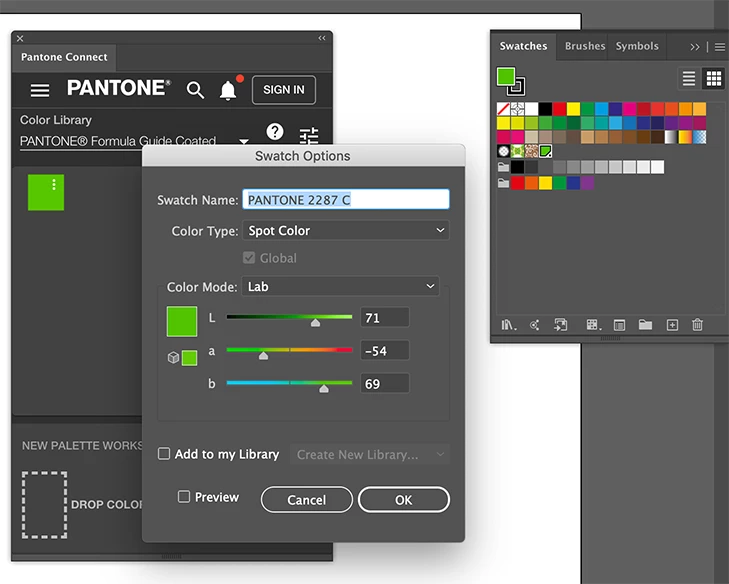Select the white swatch in first row

coord(531,109)
